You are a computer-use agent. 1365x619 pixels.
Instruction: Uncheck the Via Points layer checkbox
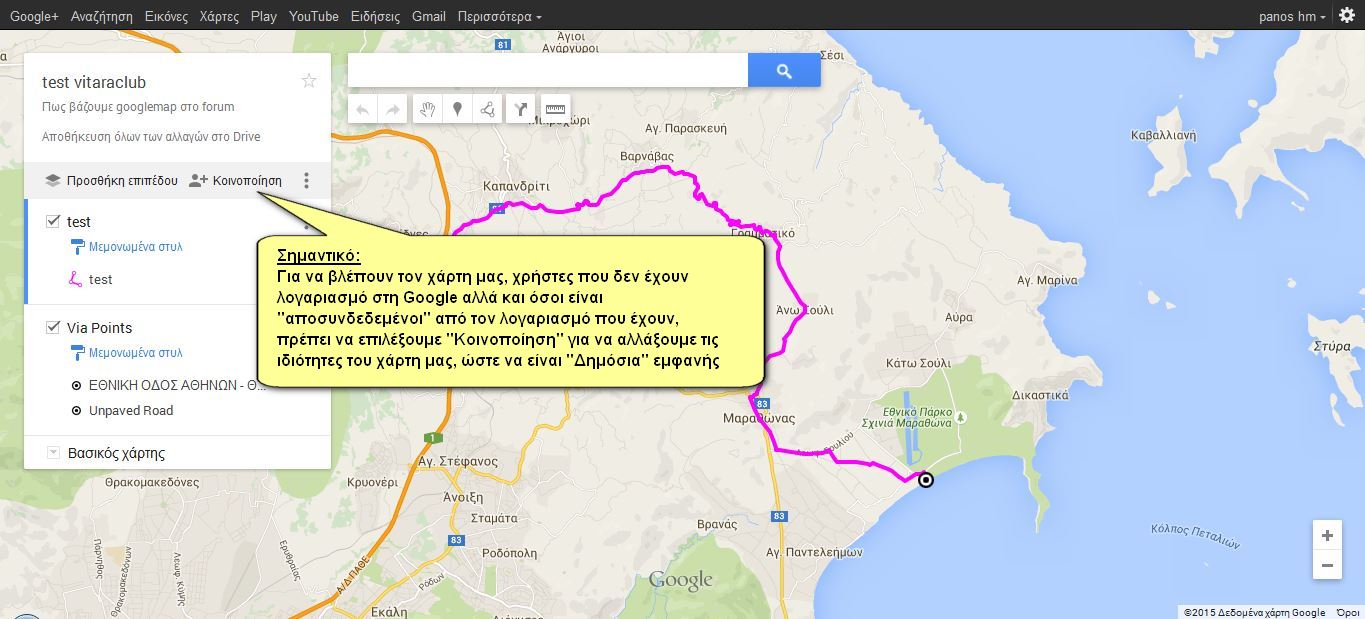(x=53, y=327)
